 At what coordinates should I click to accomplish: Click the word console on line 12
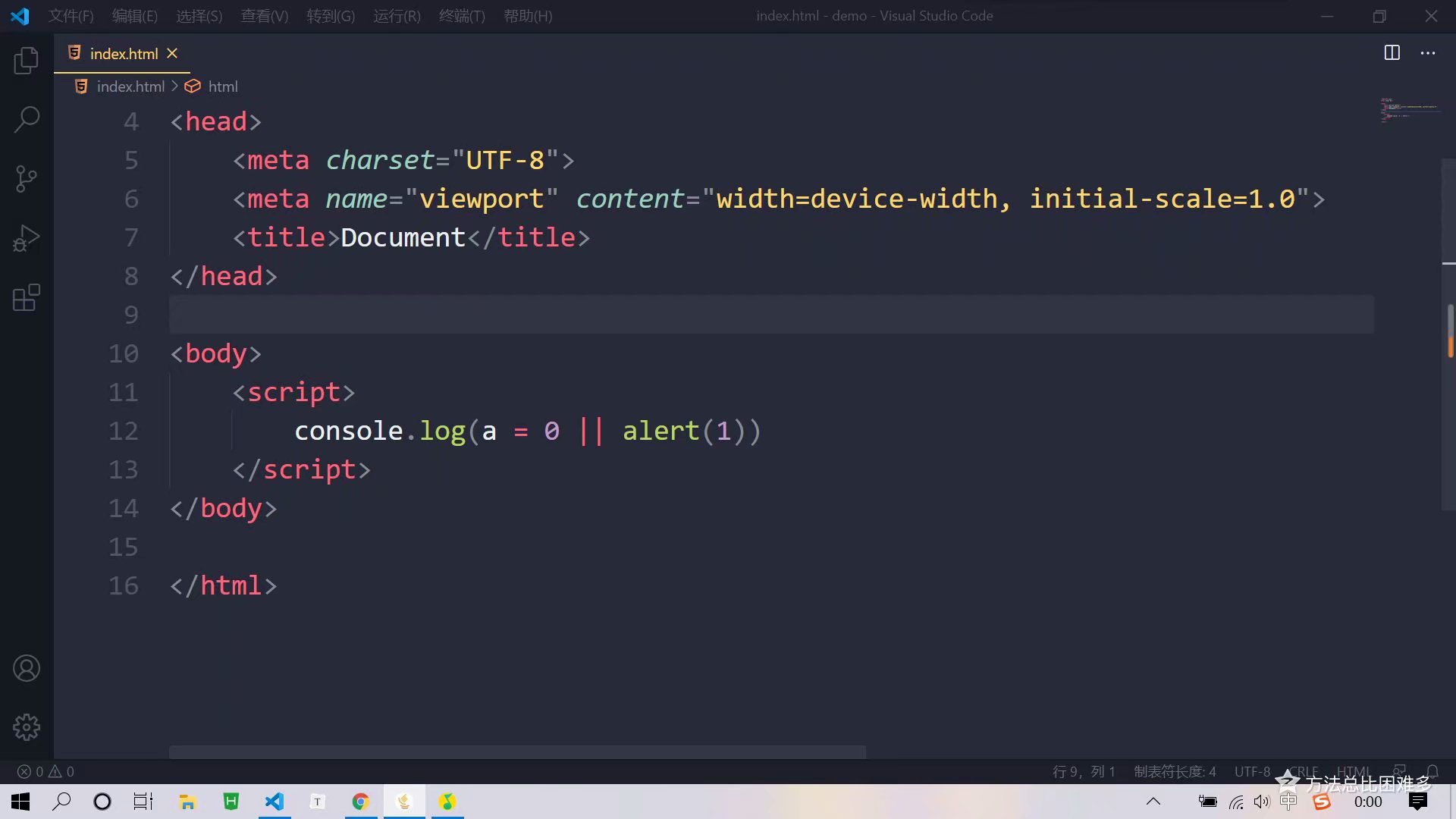349,431
